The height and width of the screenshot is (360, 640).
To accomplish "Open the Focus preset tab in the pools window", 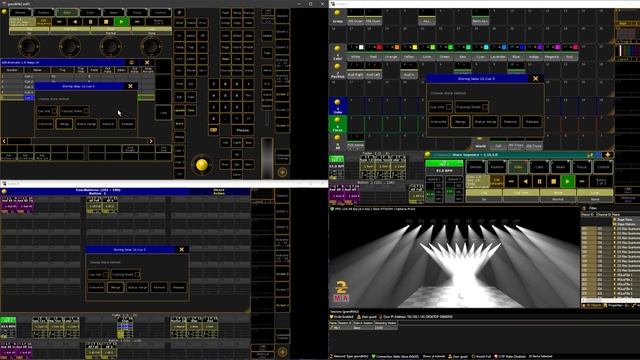I will click(582, 167).
